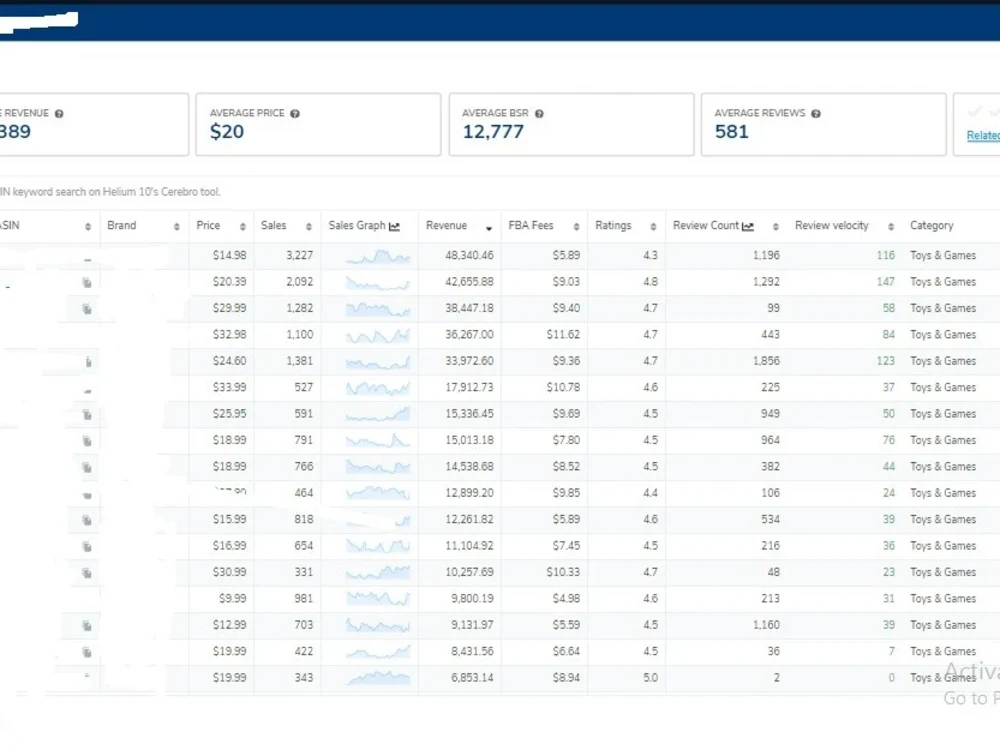This screenshot has height=750, width=1000.
Task: Toggle Revenue column descending sort arrow
Action: [489, 228]
